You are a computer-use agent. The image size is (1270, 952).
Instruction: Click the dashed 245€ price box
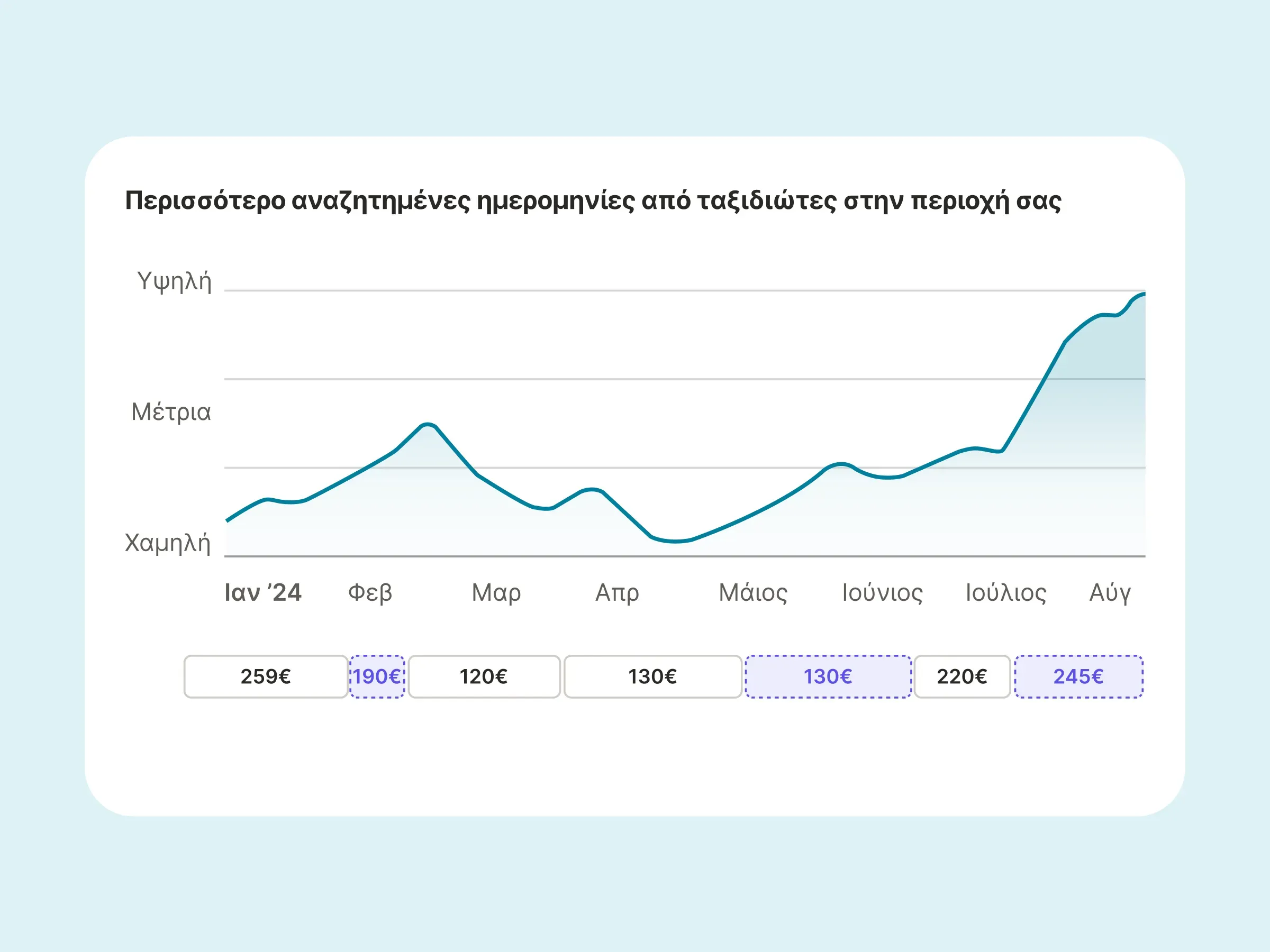1078,676
